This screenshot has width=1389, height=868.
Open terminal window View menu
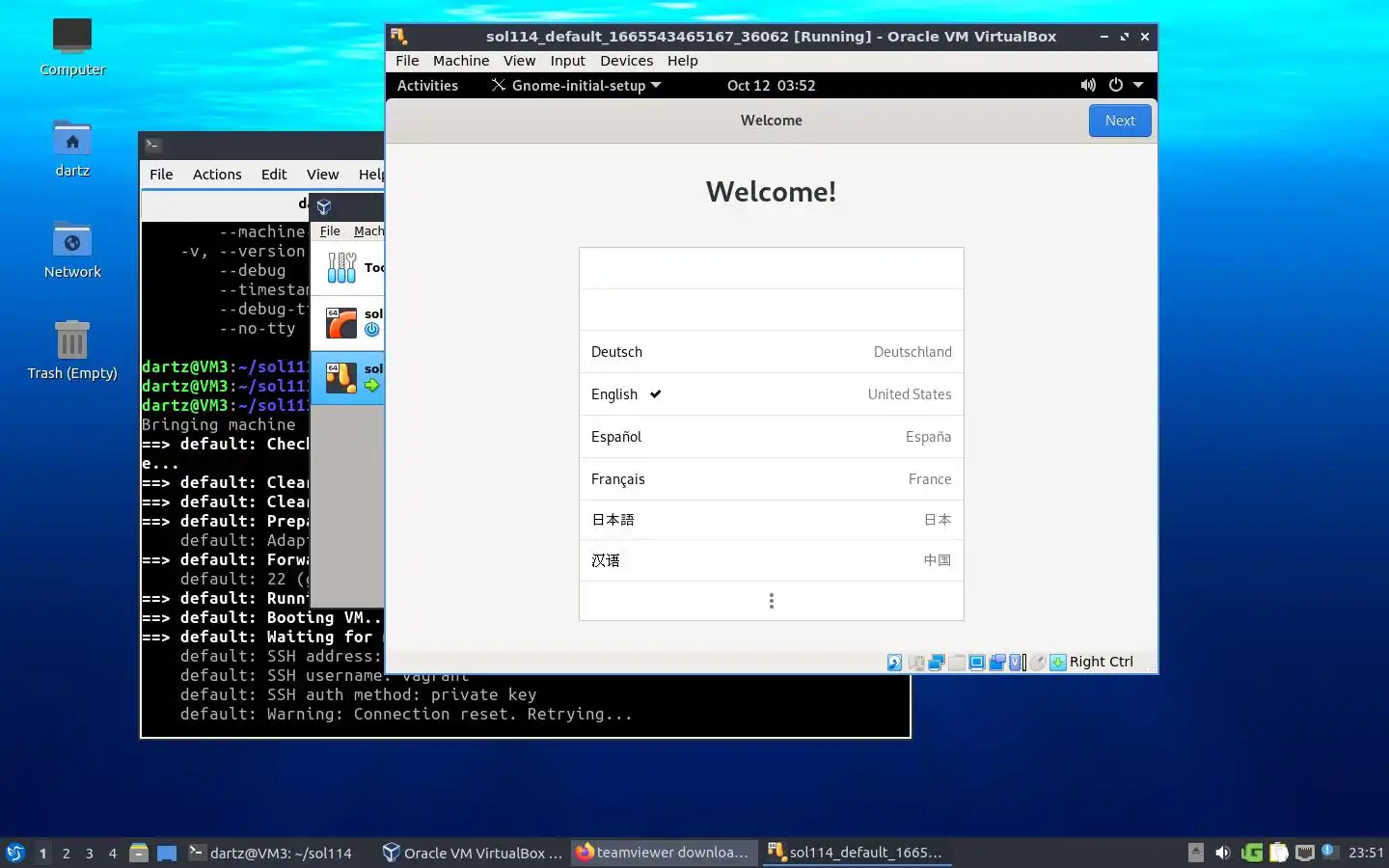(322, 175)
